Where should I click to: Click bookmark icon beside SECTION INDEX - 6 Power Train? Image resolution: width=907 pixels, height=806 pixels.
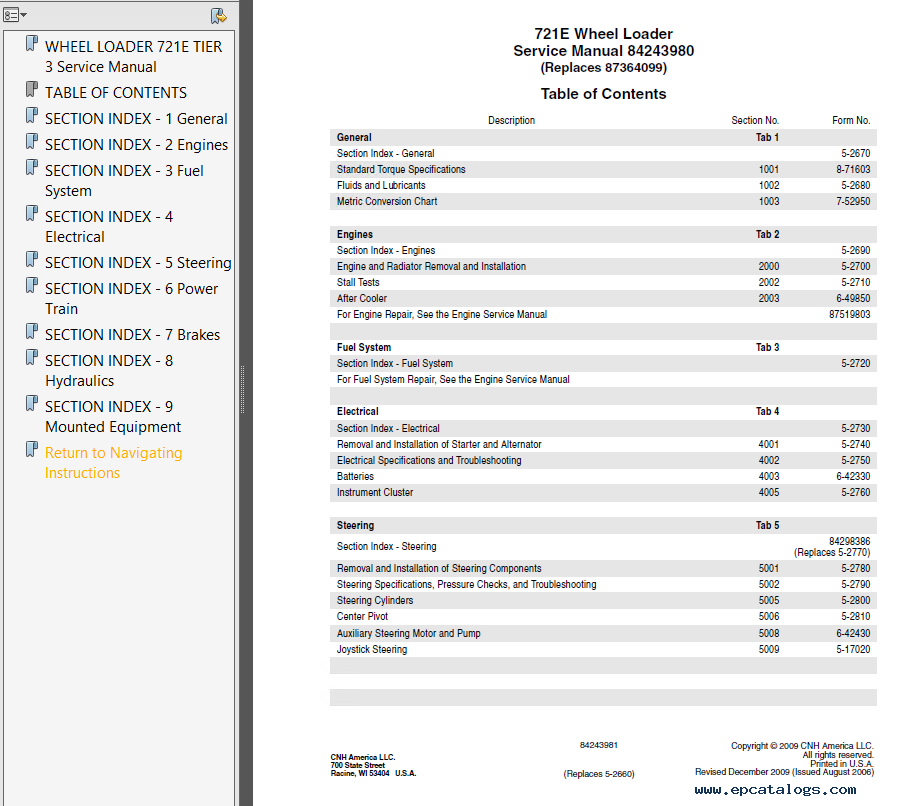[32, 286]
